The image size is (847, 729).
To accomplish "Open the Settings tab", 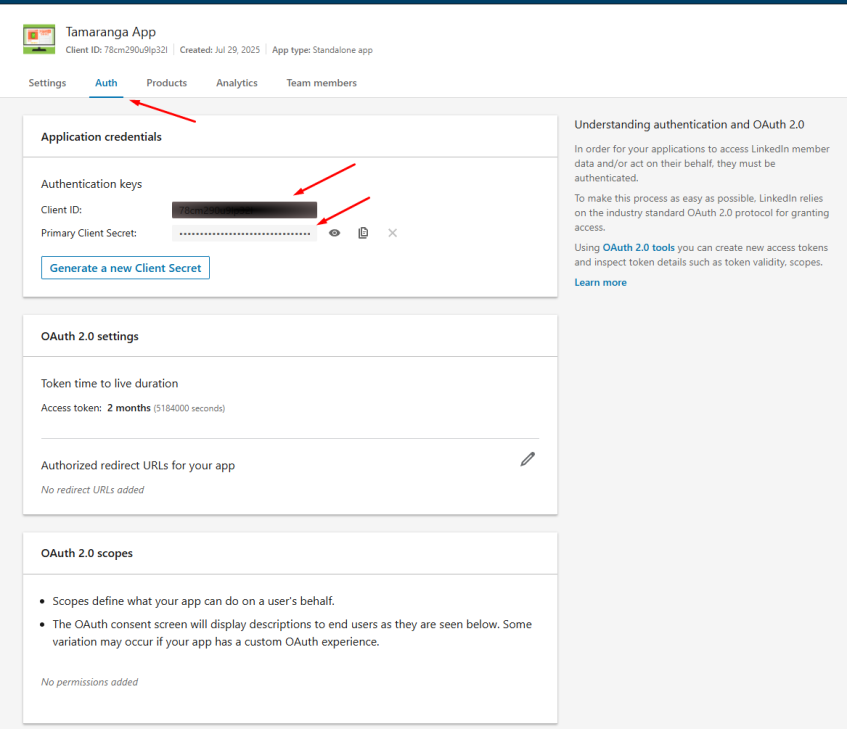I will (47, 83).
